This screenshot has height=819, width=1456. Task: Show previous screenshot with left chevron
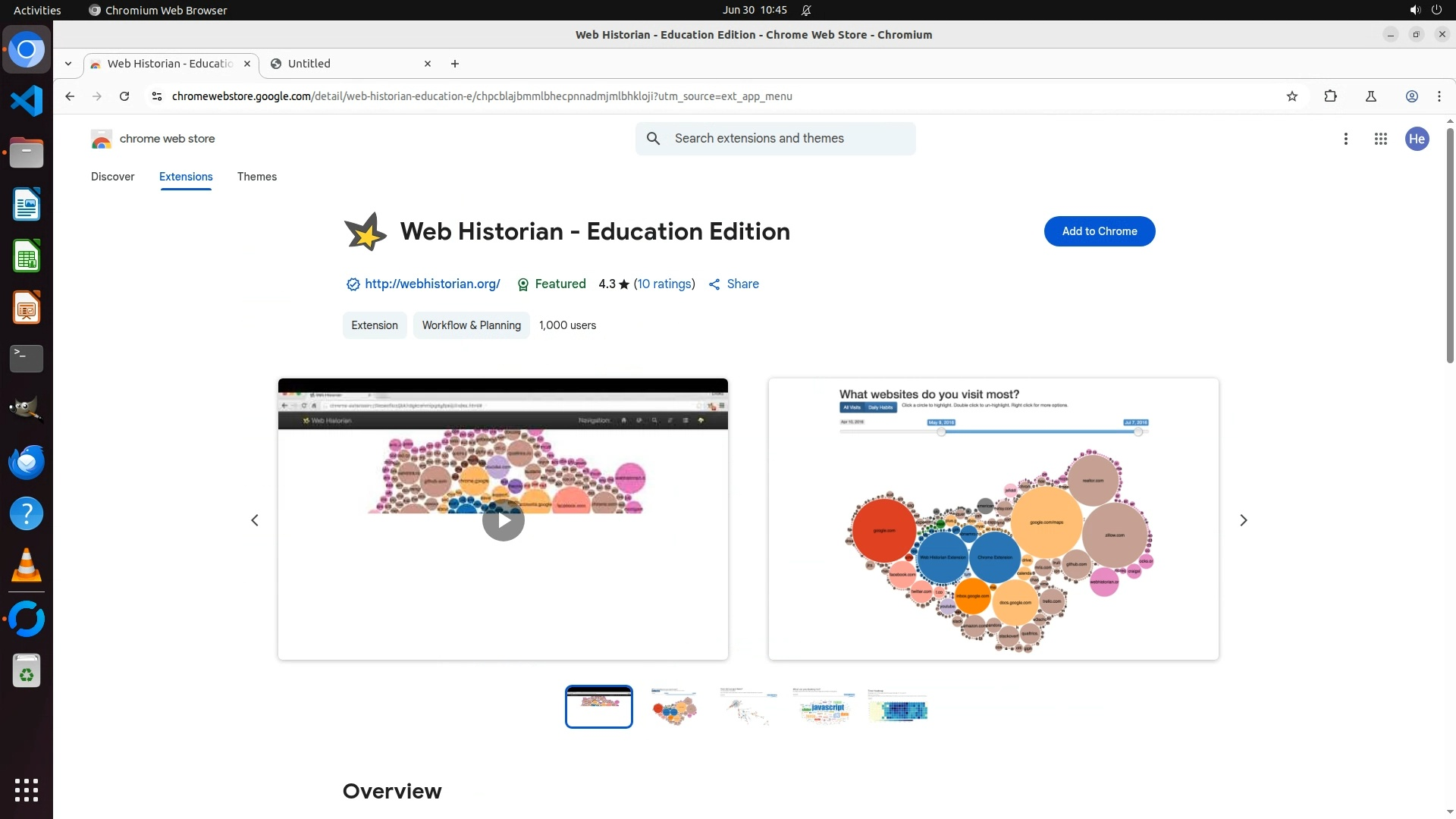(255, 520)
